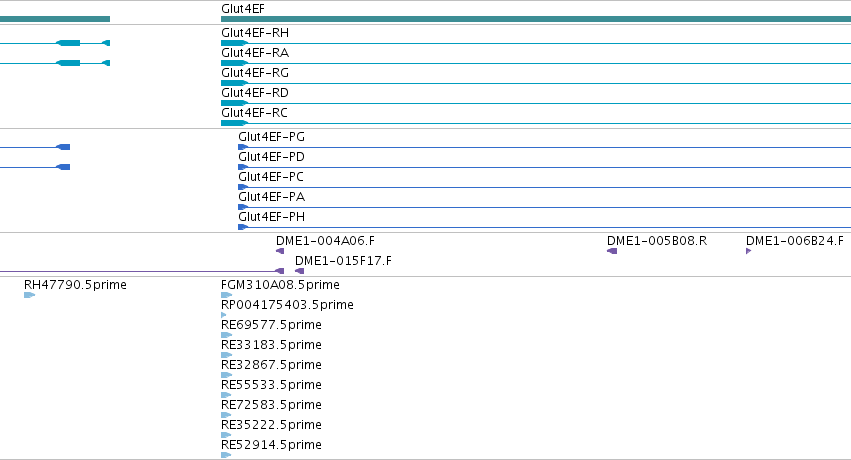Image resolution: width=851 pixels, height=460 pixels.
Task: Select the Glut4EF-RG transcript label
Action: click(255, 73)
